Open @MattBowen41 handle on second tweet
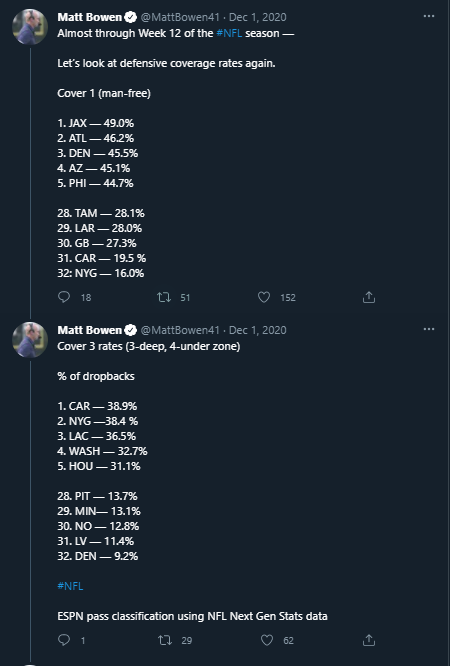This screenshot has height=666, width=450. coord(180,330)
